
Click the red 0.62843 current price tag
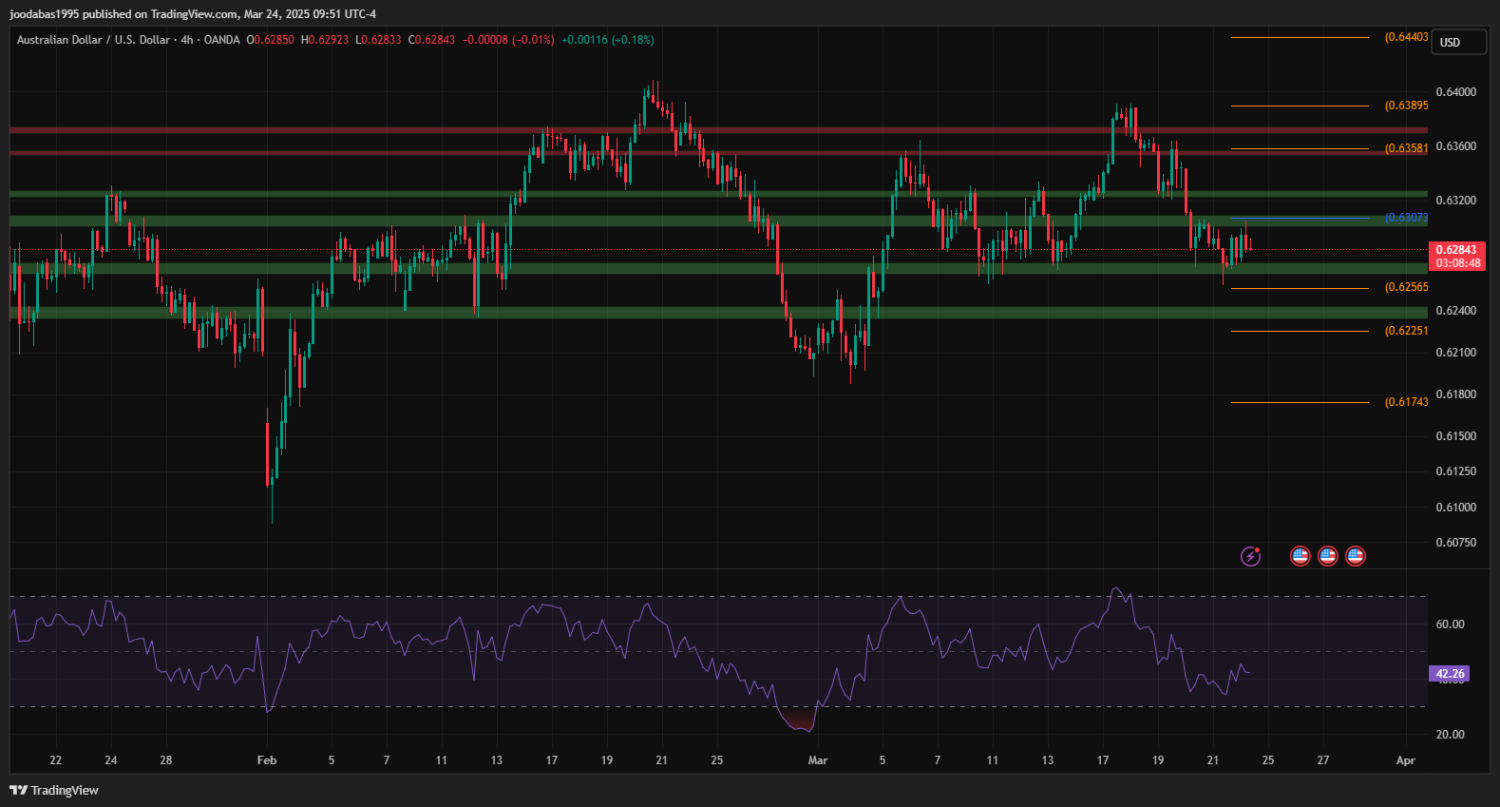[1458, 249]
